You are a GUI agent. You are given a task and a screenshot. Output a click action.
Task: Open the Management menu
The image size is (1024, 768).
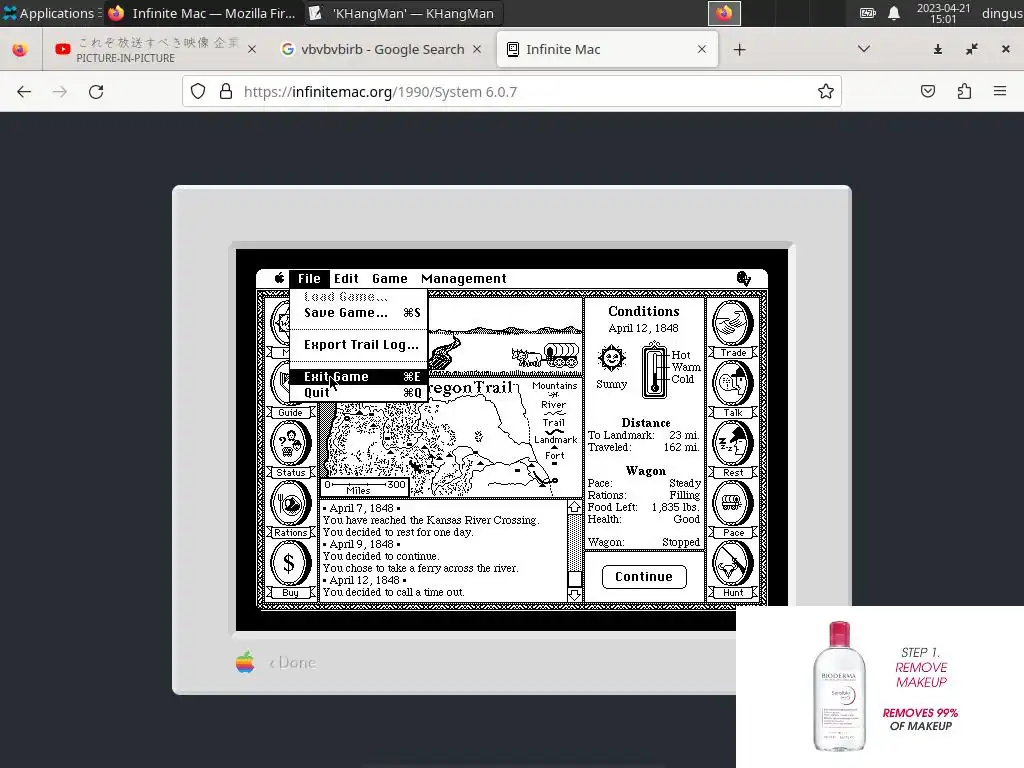pyautogui.click(x=464, y=279)
